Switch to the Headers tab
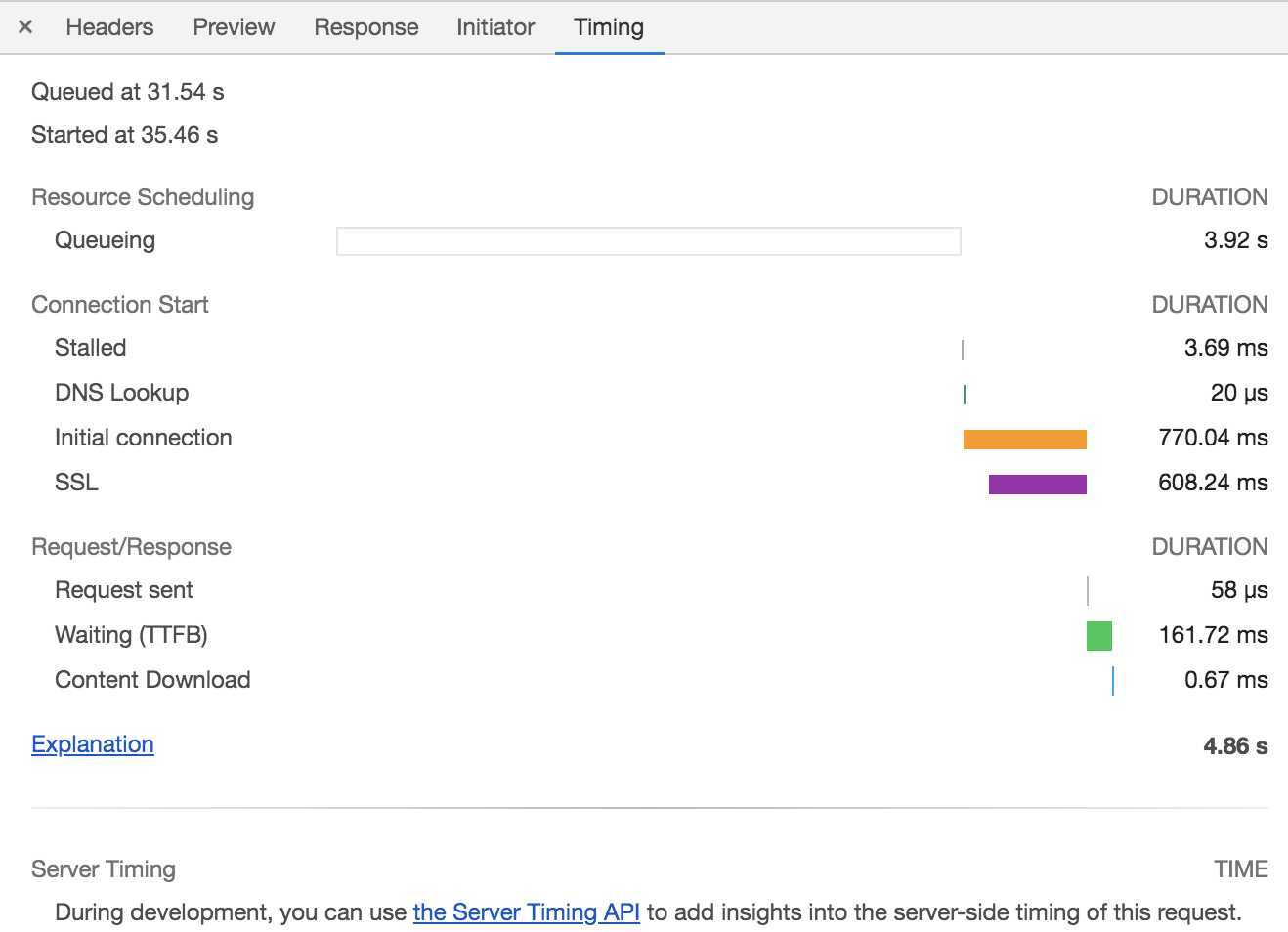Viewport: 1288px width, 932px height. pyautogui.click(x=109, y=27)
